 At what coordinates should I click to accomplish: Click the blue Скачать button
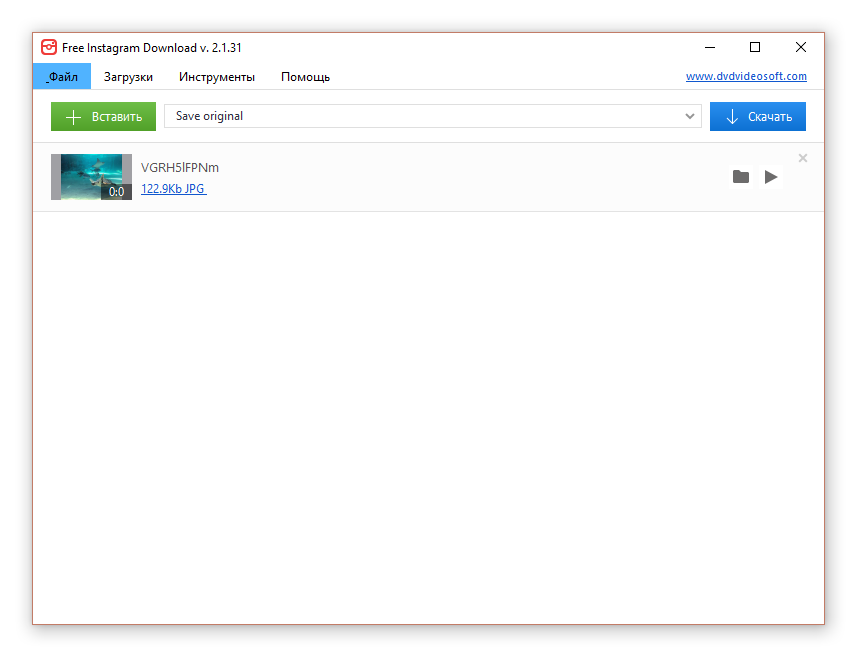[x=758, y=116]
